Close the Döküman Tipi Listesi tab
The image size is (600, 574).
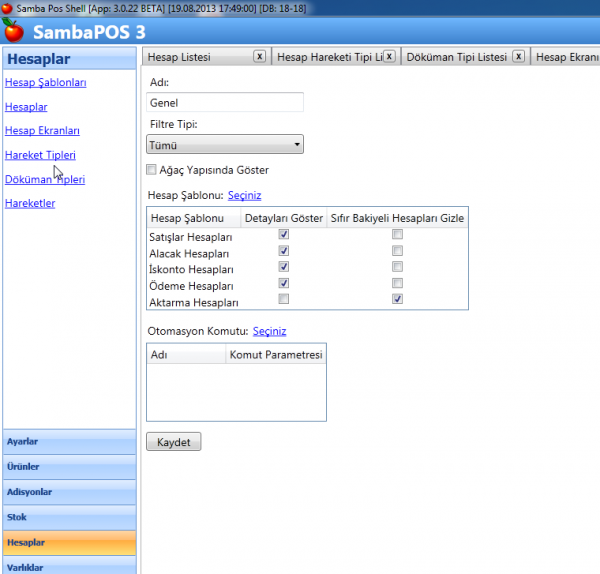tap(518, 57)
